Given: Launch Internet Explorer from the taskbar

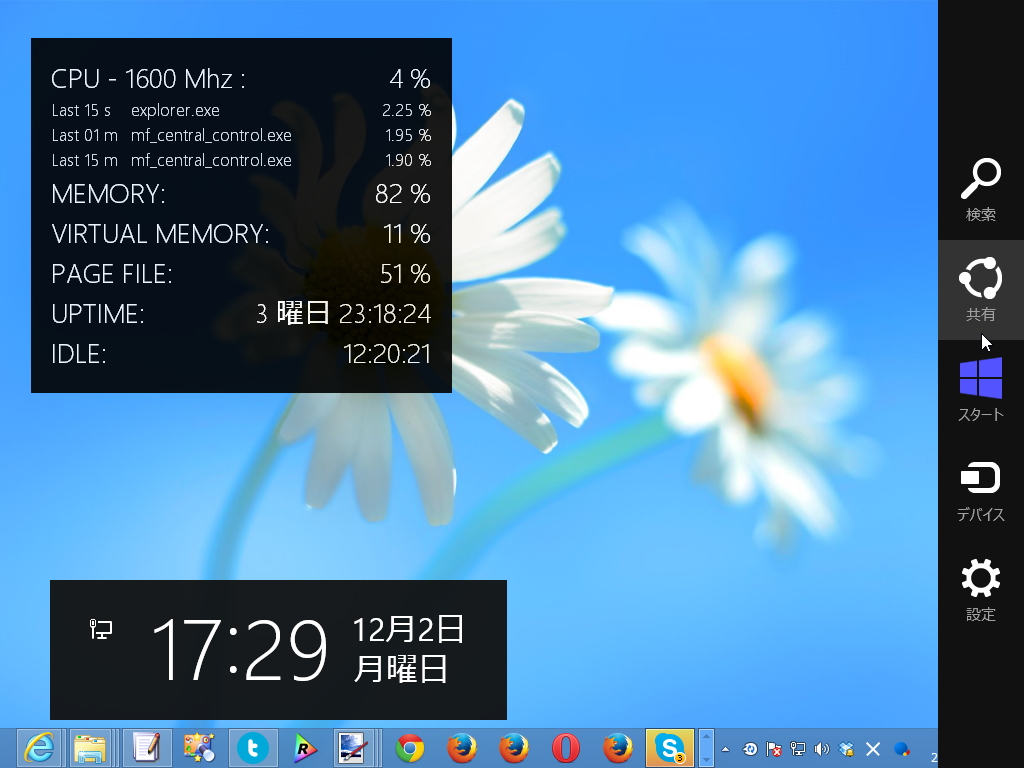Looking at the screenshot, I should coord(39,748).
